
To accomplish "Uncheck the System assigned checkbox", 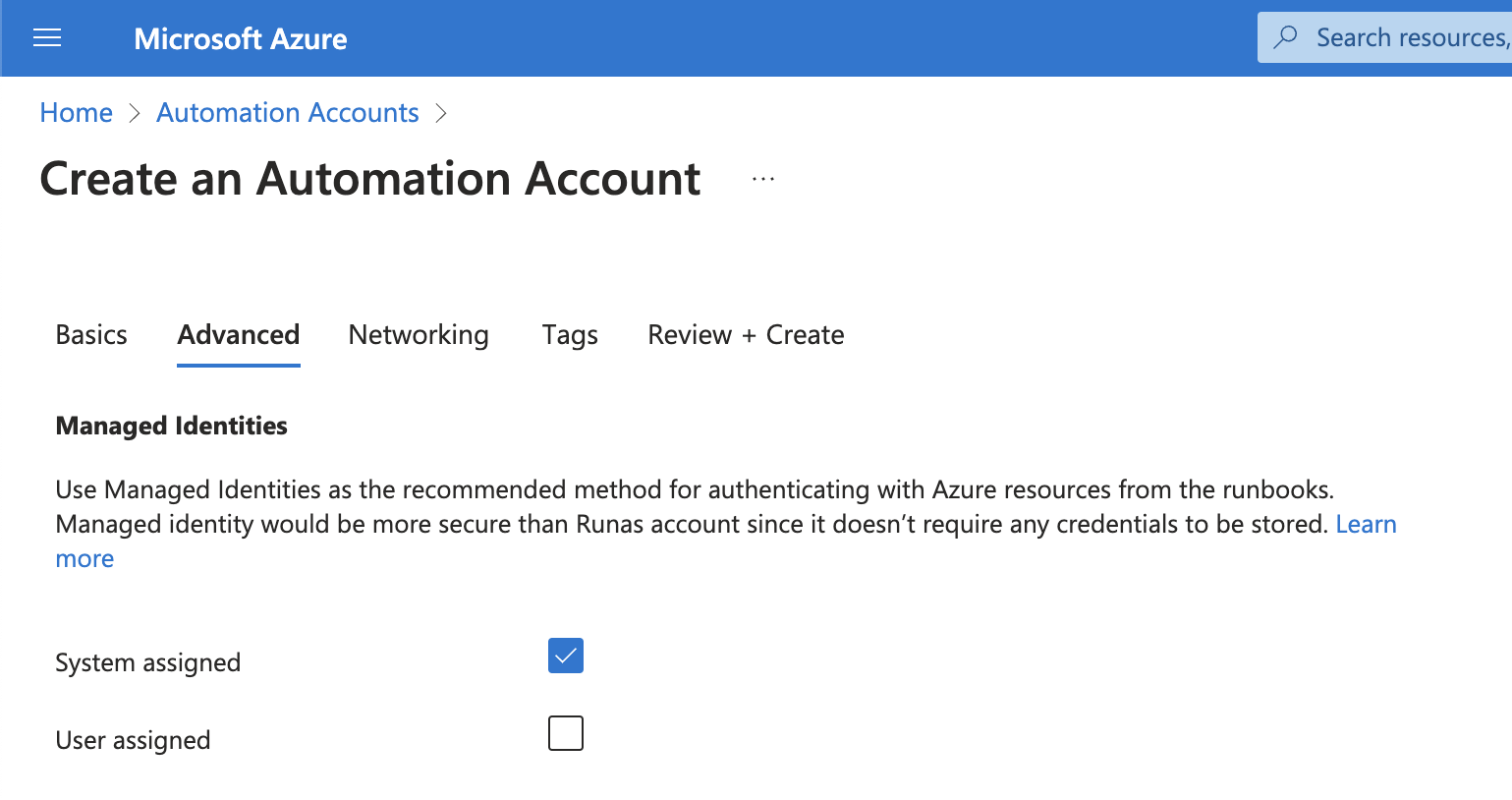I will (x=566, y=656).
